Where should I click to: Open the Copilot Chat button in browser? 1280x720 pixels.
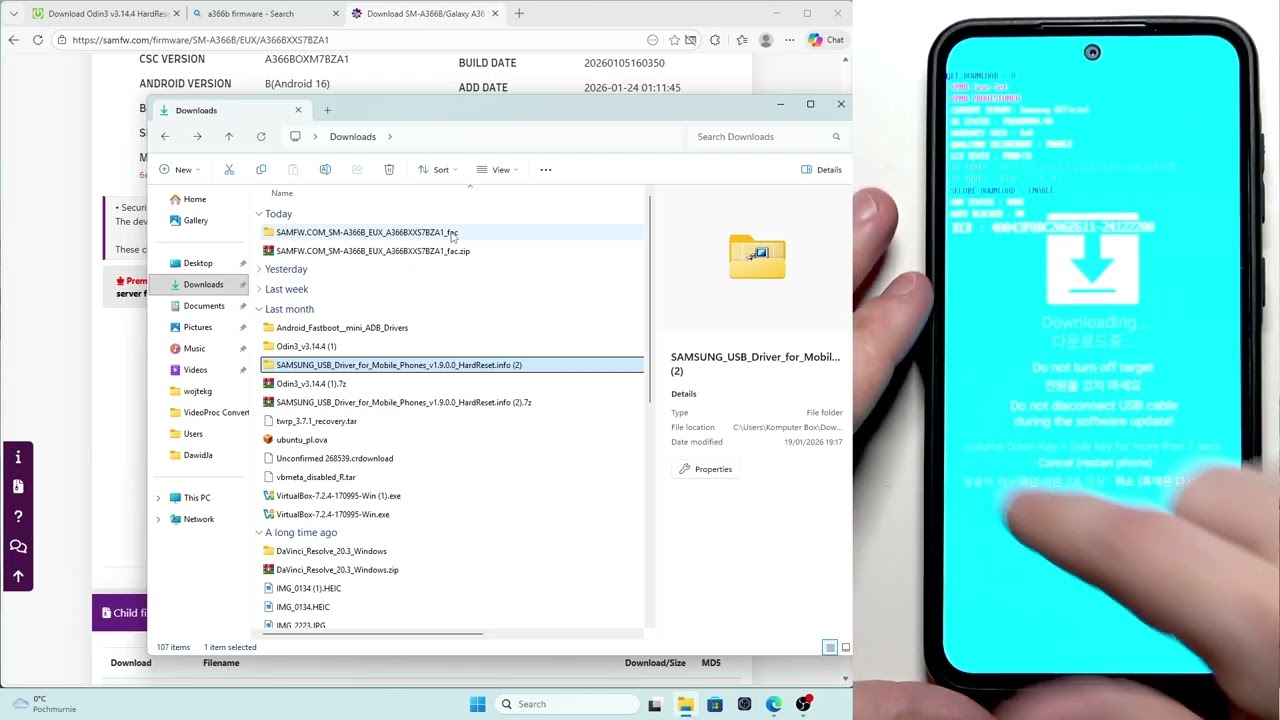click(x=827, y=40)
